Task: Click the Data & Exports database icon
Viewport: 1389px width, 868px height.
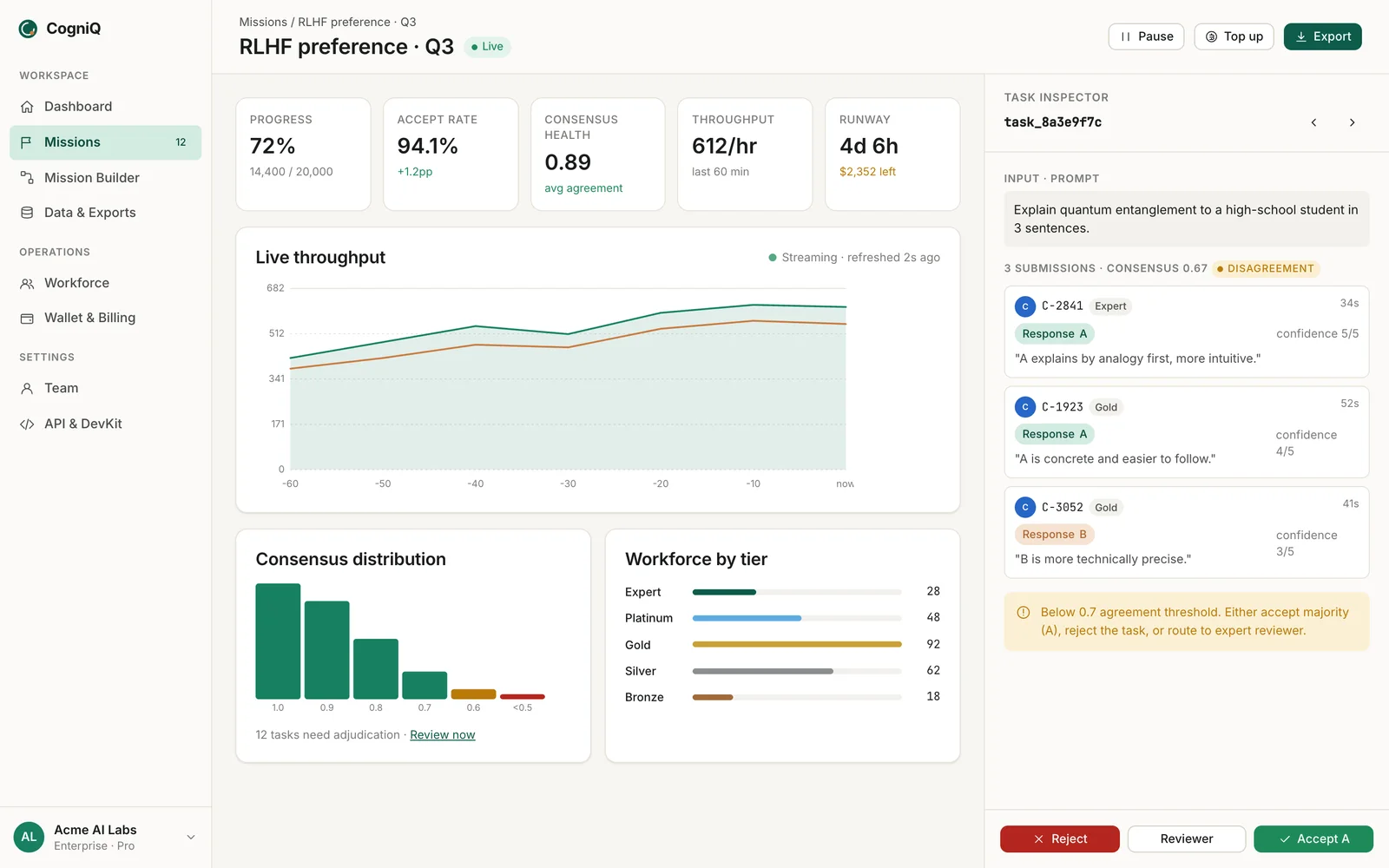Action: (x=27, y=213)
